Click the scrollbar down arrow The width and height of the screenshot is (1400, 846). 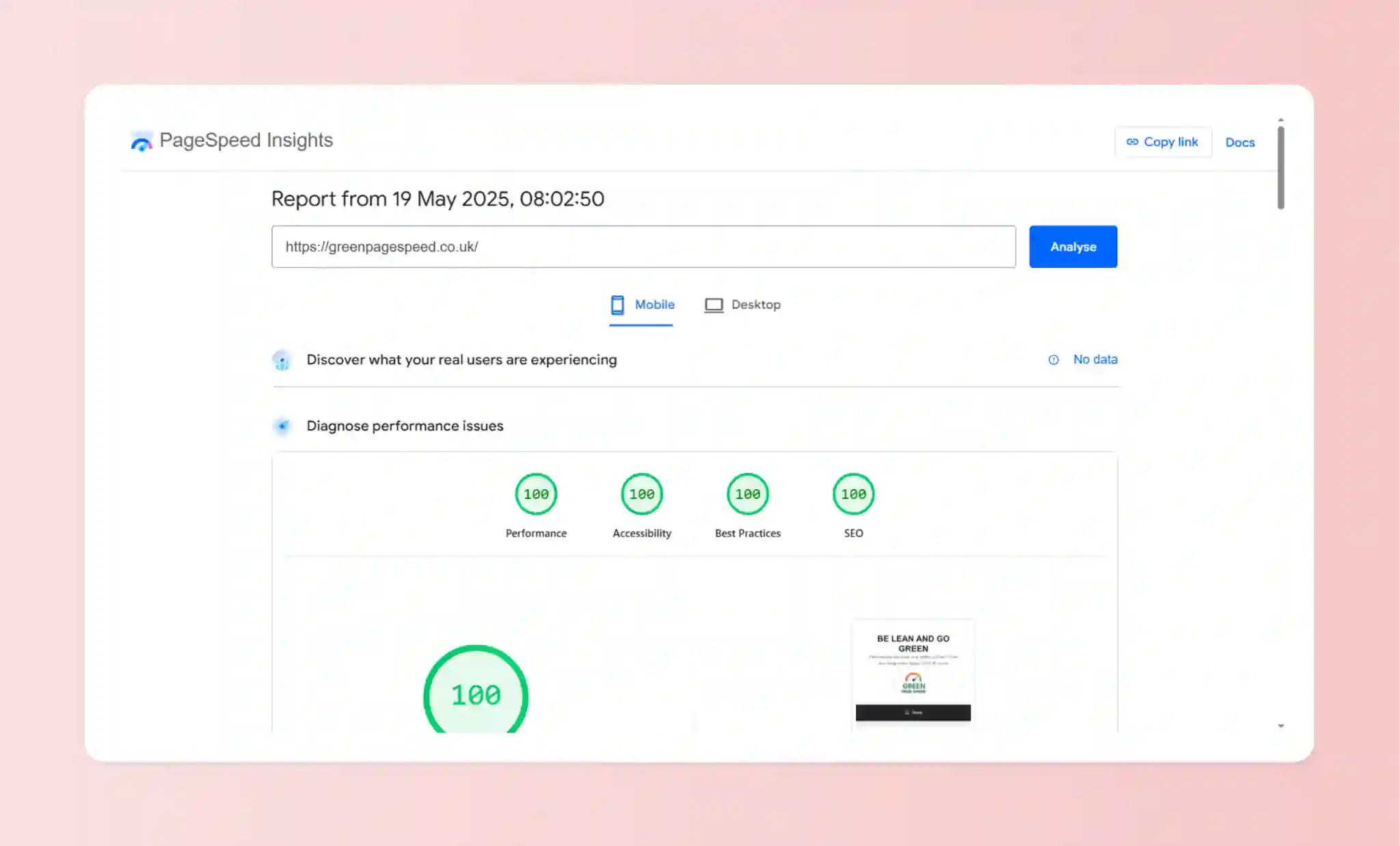pyautogui.click(x=1281, y=726)
